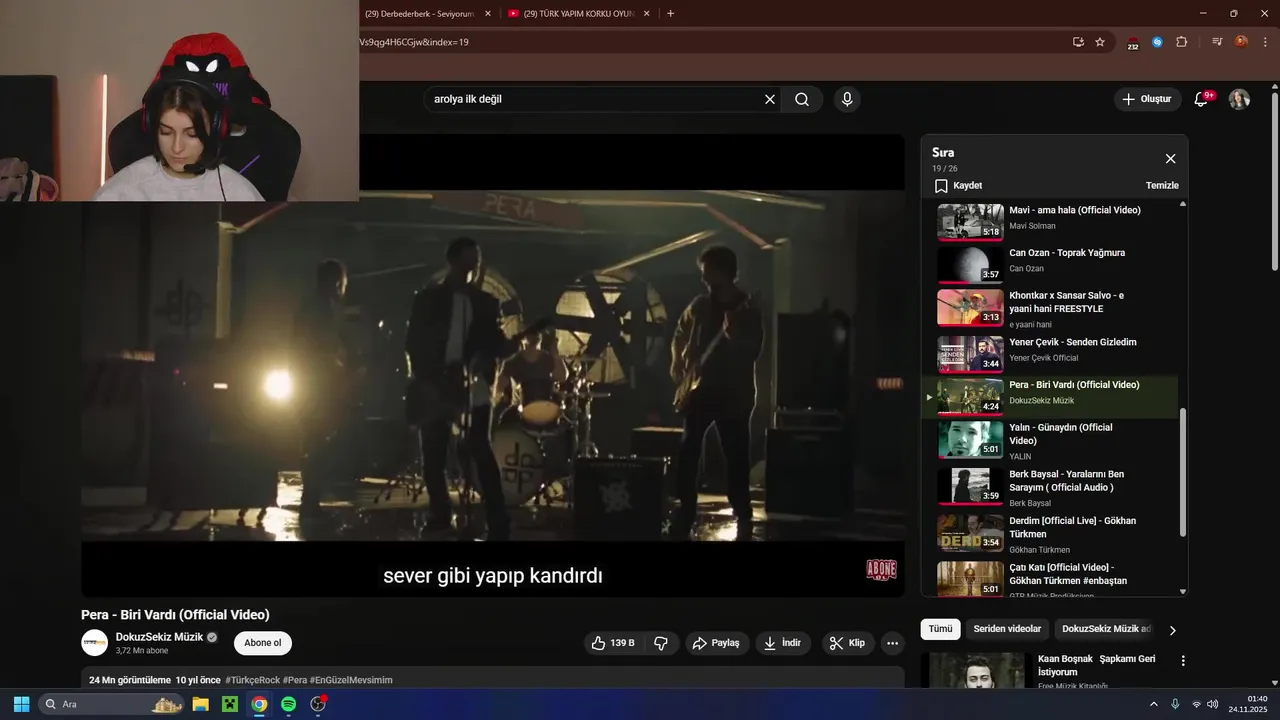
Task: Close the Derbederberk browser tab
Action: 488,13
